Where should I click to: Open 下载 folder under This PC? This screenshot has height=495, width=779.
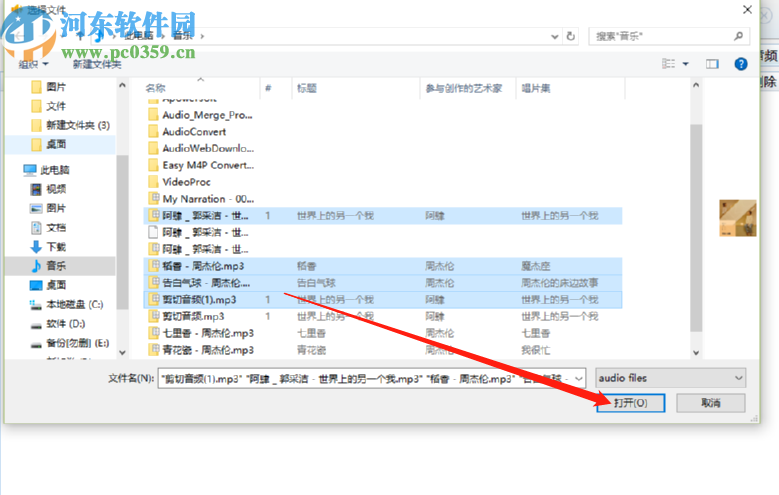click(x=48, y=247)
